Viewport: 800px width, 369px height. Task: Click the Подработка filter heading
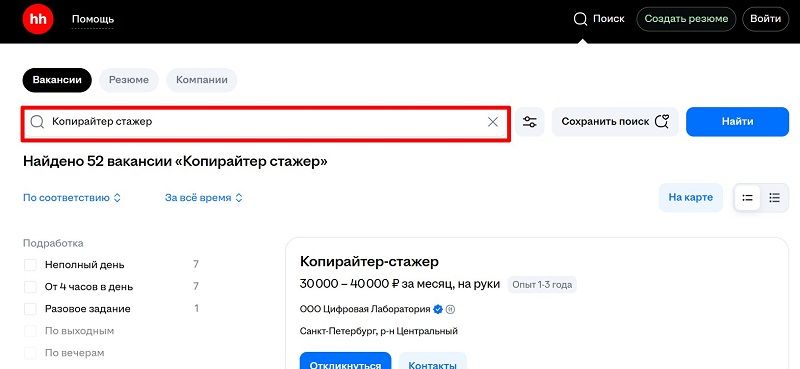coord(53,243)
